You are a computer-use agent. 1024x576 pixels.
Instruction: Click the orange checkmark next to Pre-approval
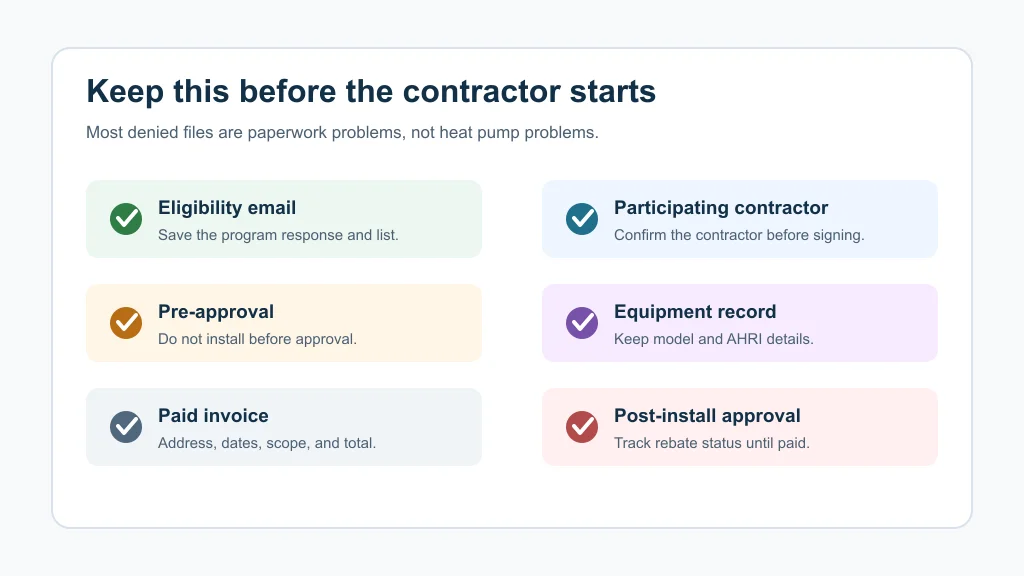click(126, 323)
